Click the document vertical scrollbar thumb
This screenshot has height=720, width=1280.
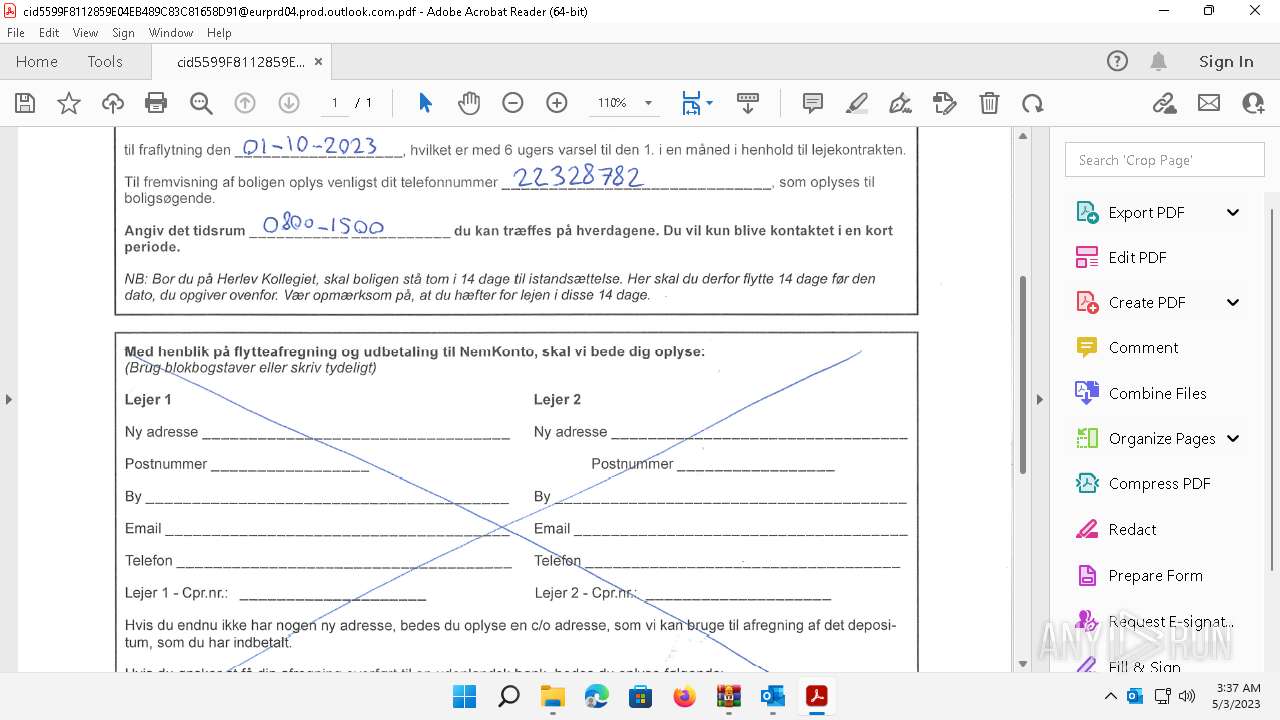(x=1022, y=375)
